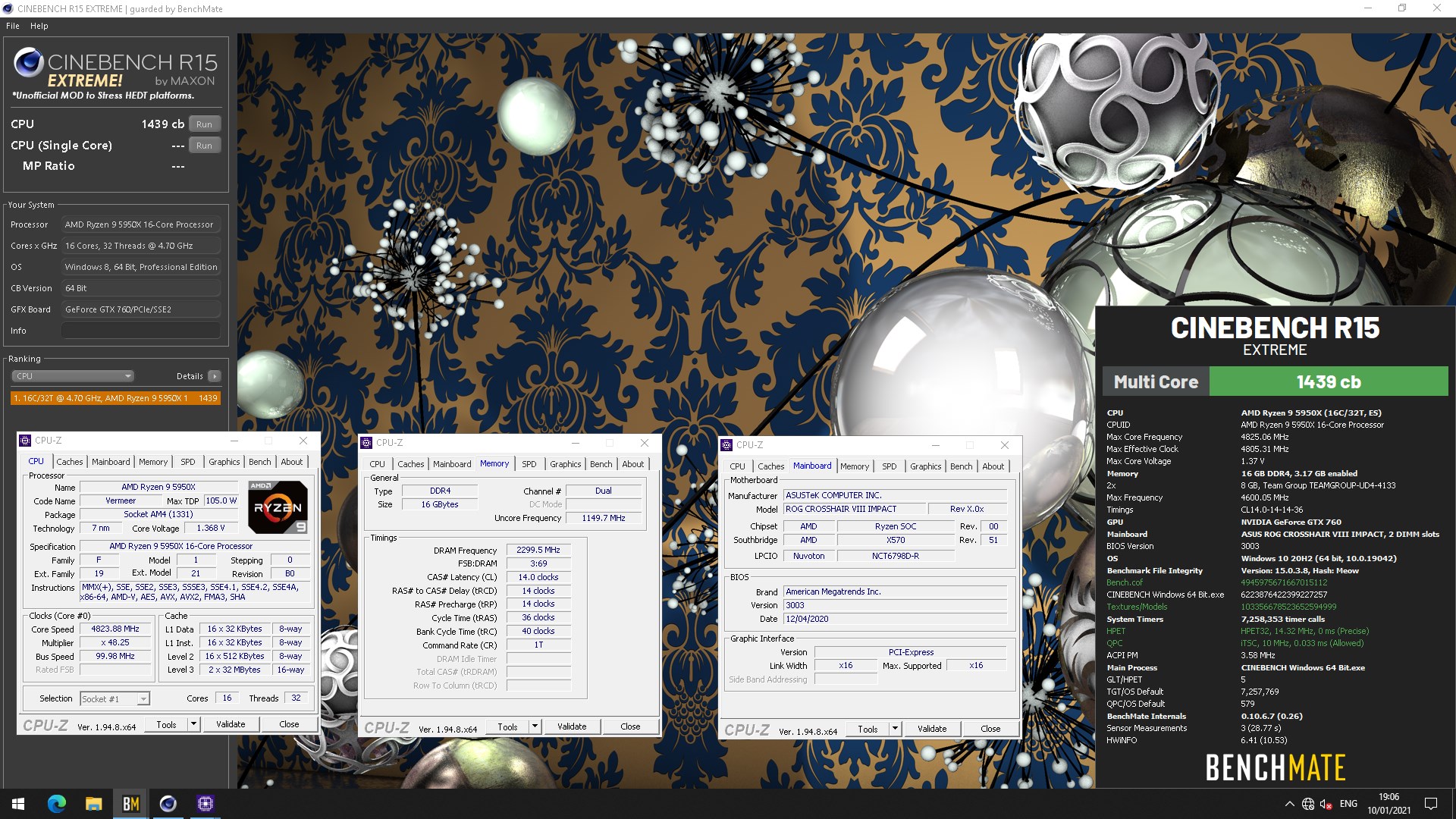Switch to Cinebench taskbar icon
Image resolution: width=1456 pixels, height=819 pixels.
pos(168,804)
